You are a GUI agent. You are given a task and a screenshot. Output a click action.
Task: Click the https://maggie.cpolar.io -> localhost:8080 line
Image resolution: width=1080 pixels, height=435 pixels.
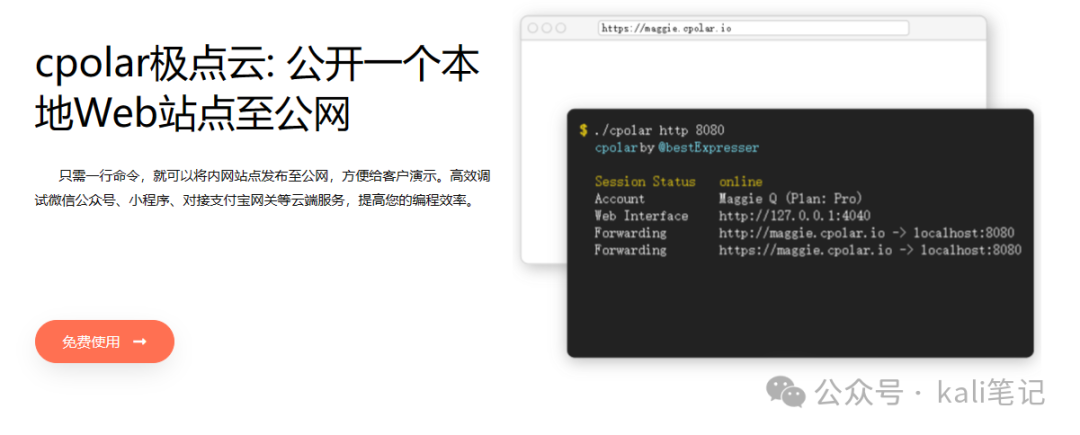(x=870, y=251)
